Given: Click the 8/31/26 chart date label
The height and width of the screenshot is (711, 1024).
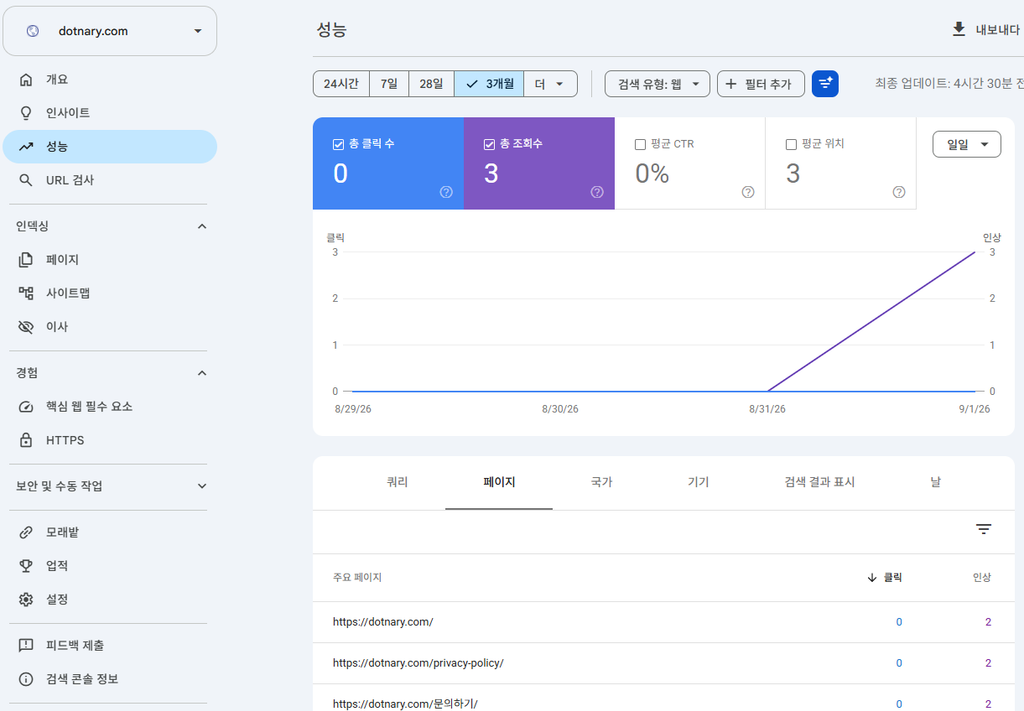Looking at the screenshot, I should tap(767, 409).
